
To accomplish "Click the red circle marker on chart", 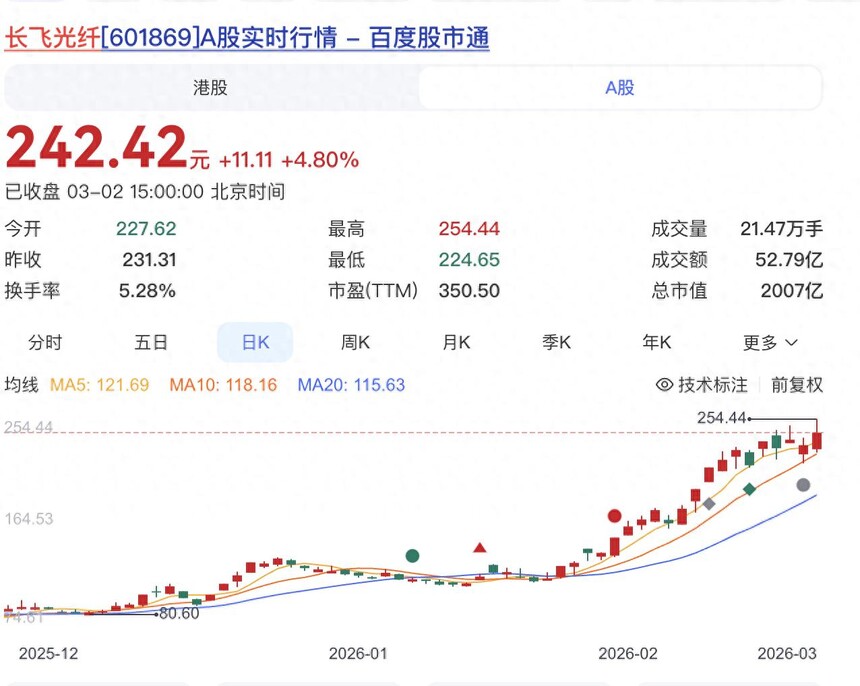I will point(614,516).
